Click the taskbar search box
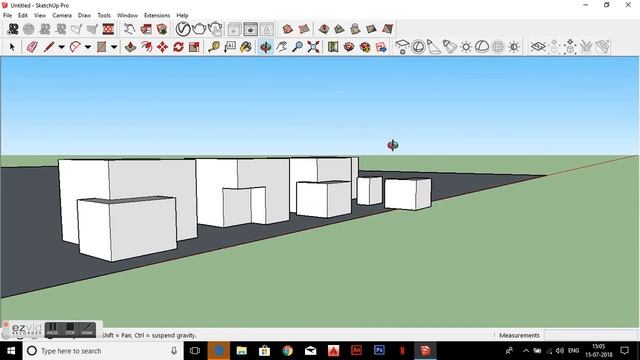This screenshot has height=360, width=640. point(103,351)
